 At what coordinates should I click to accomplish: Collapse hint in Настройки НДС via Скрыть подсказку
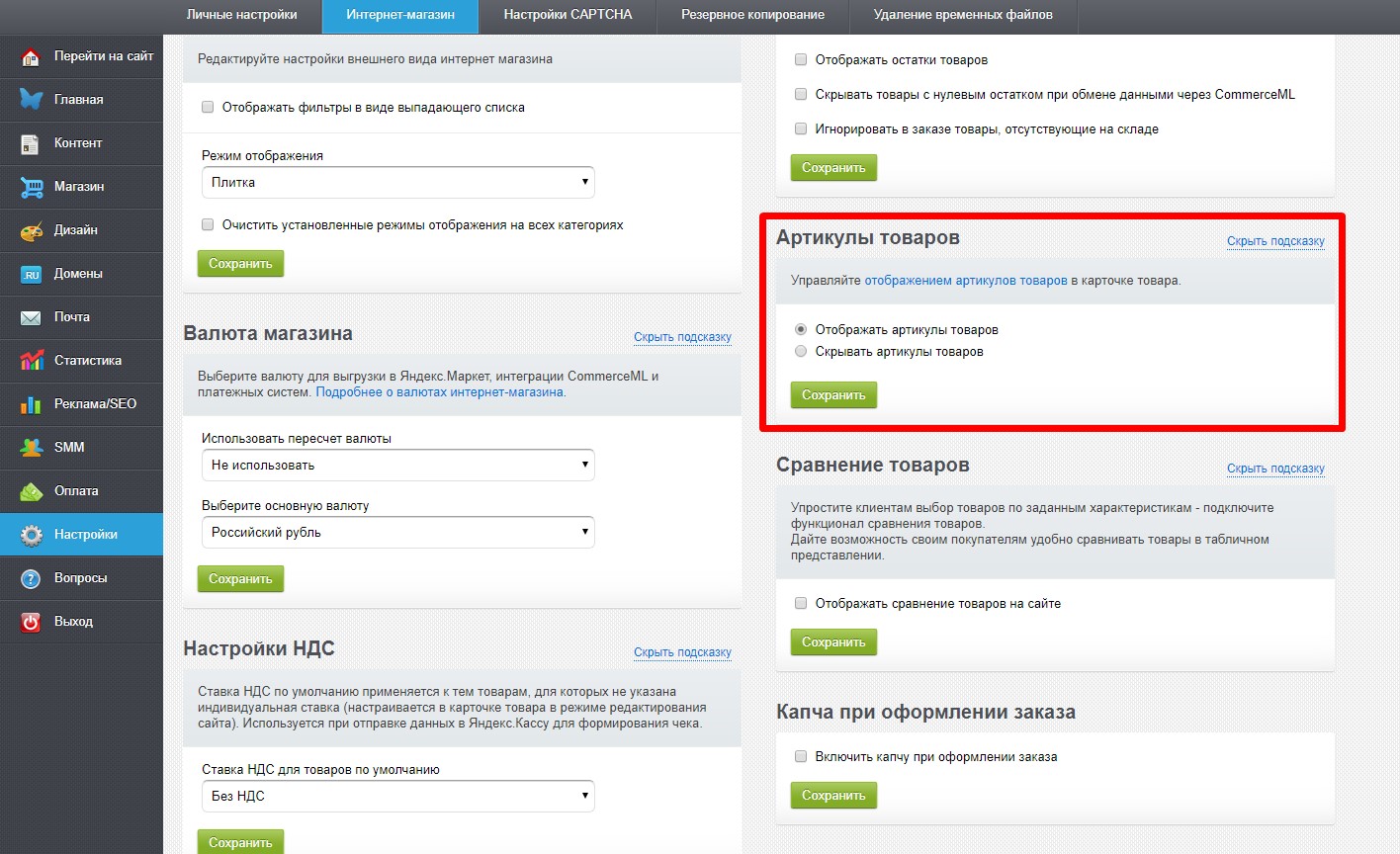[682, 652]
